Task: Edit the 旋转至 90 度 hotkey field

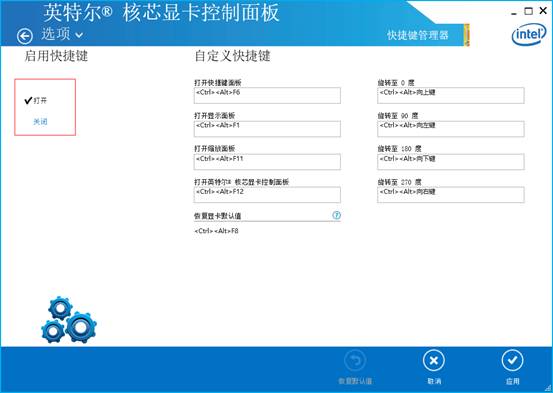Action: click(451, 129)
